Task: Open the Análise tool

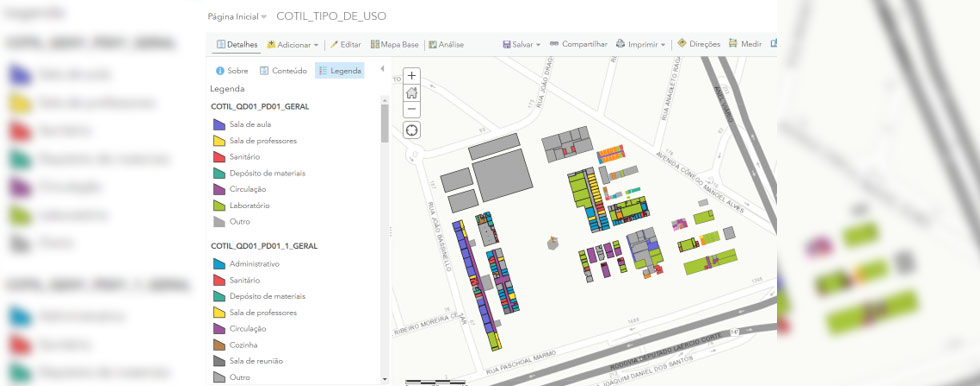Action: coord(446,44)
